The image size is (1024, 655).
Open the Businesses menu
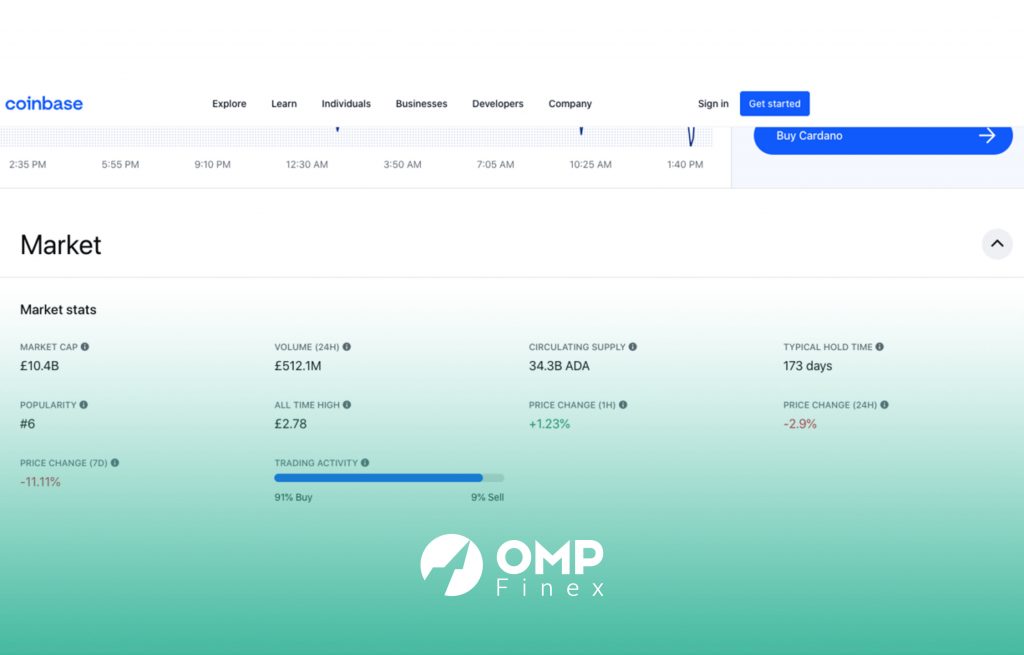point(421,104)
